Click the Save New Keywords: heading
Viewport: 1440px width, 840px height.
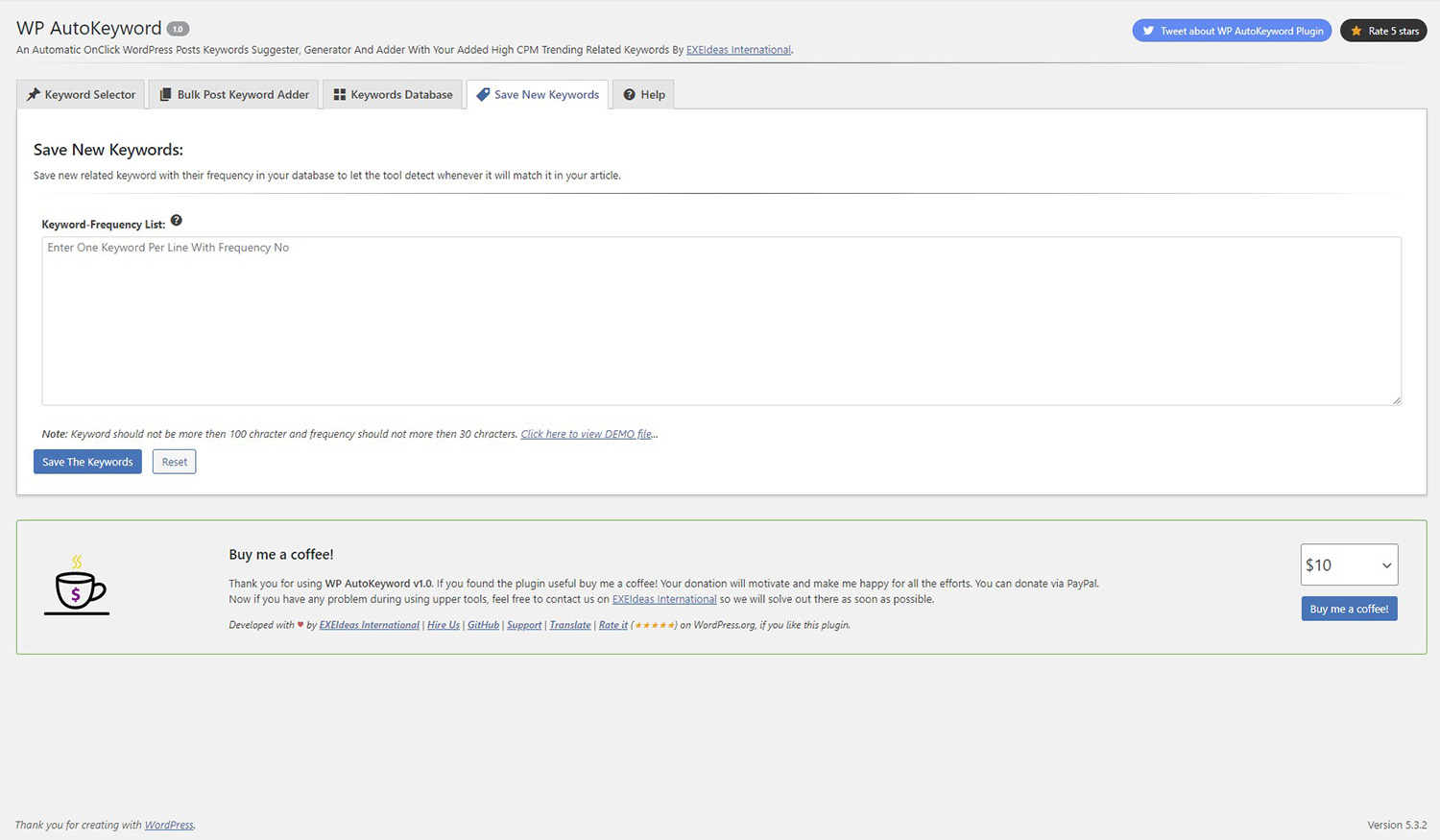tap(108, 150)
